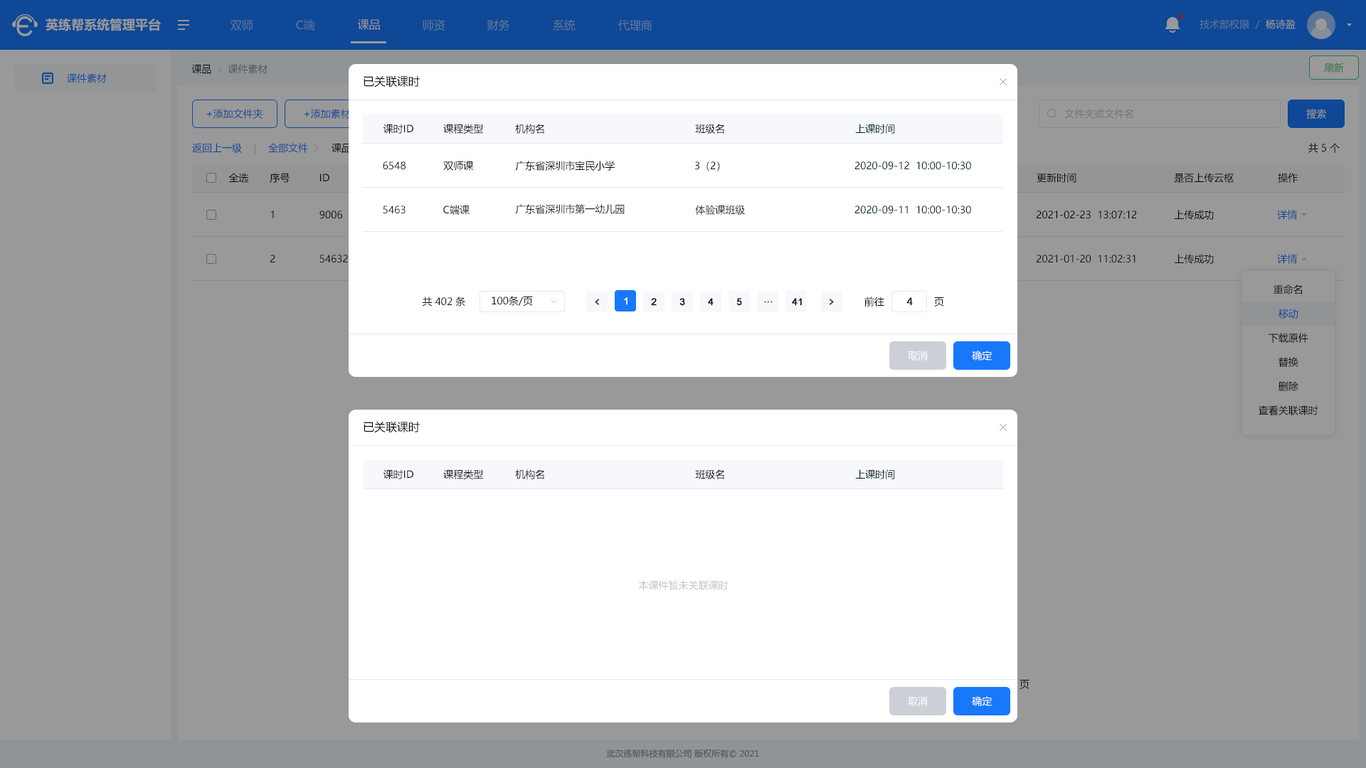This screenshot has width=1366, height=768.
Task: Open the notification bell icon
Action: tap(1172, 25)
